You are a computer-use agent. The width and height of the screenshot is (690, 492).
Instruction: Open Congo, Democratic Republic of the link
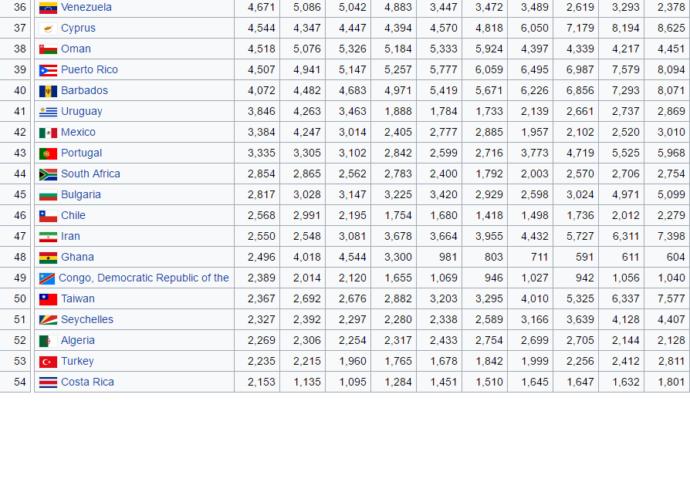point(144,278)
